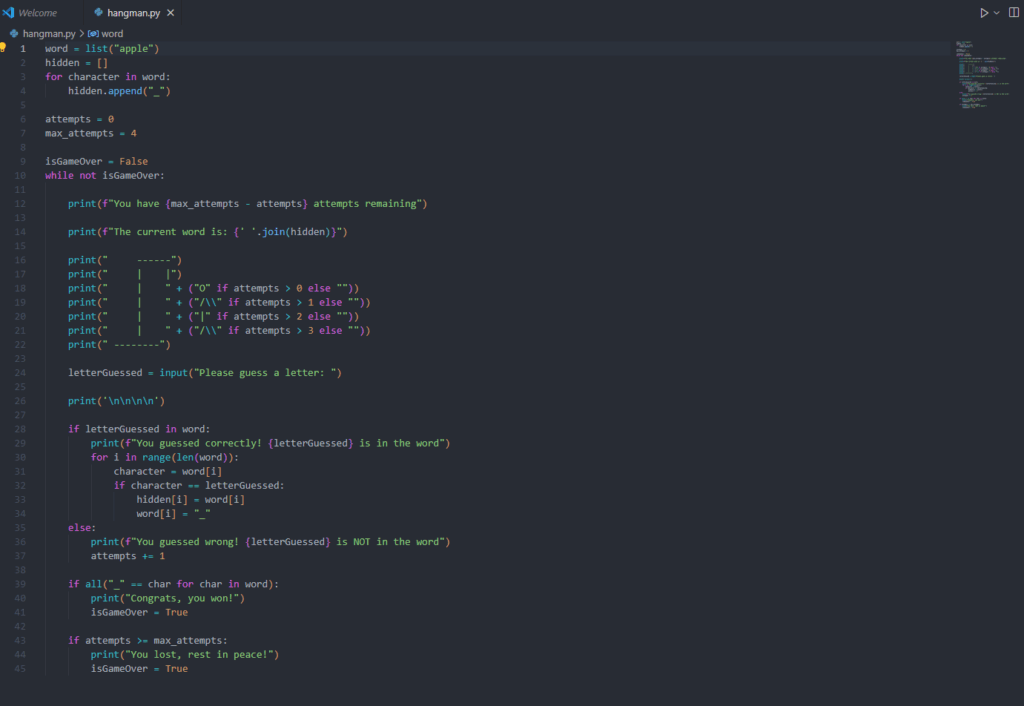The width and height of the screenshot is (1024, 706).
Task: Click the VS Code logo on Welcome tab
Action: point(9,13)
